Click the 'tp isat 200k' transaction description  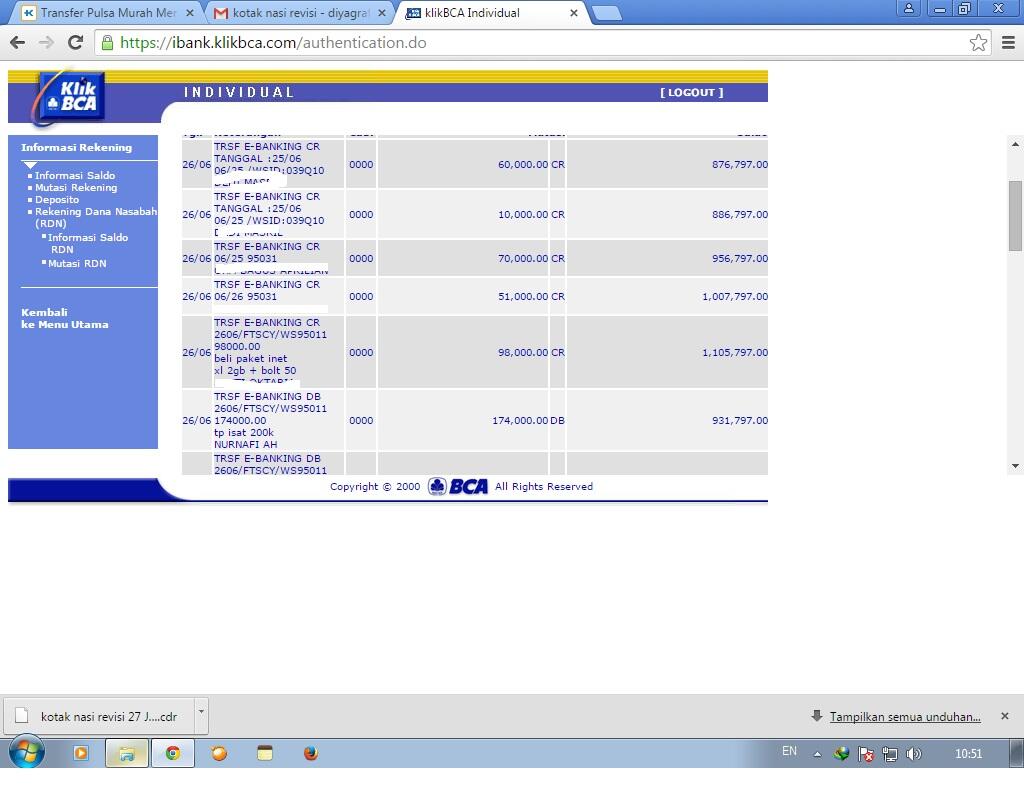[x=244, y=432]
